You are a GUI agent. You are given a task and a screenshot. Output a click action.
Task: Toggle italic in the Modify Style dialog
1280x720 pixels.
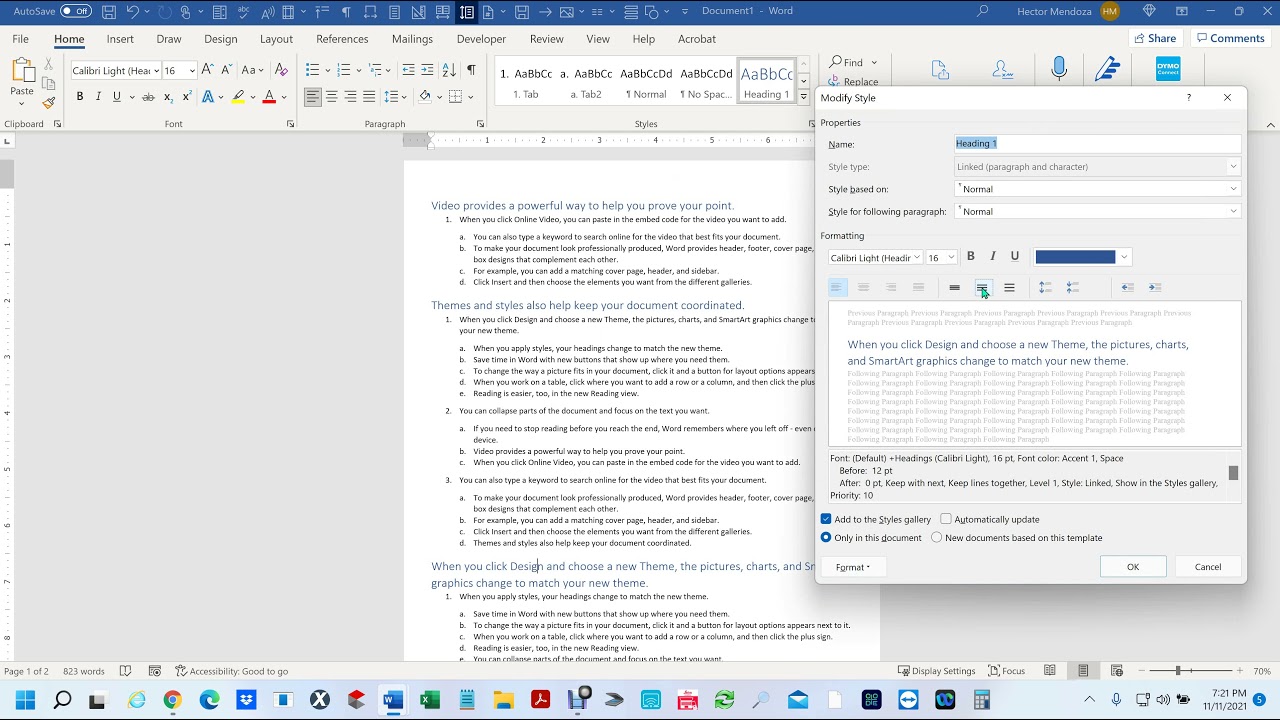click(992, 257)
